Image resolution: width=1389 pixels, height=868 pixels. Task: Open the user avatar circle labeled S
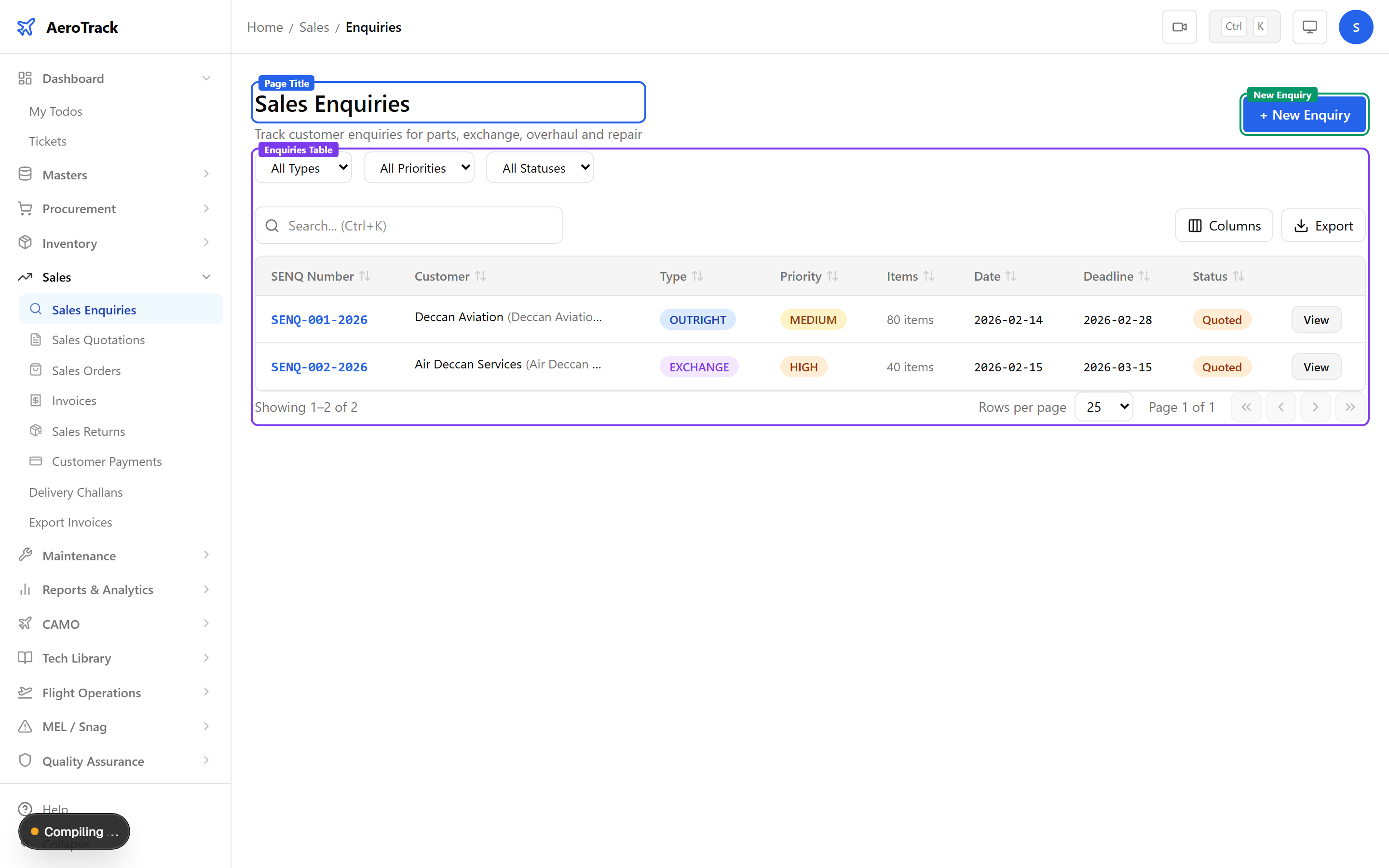pyautogui.click(x=1356, y=27)
